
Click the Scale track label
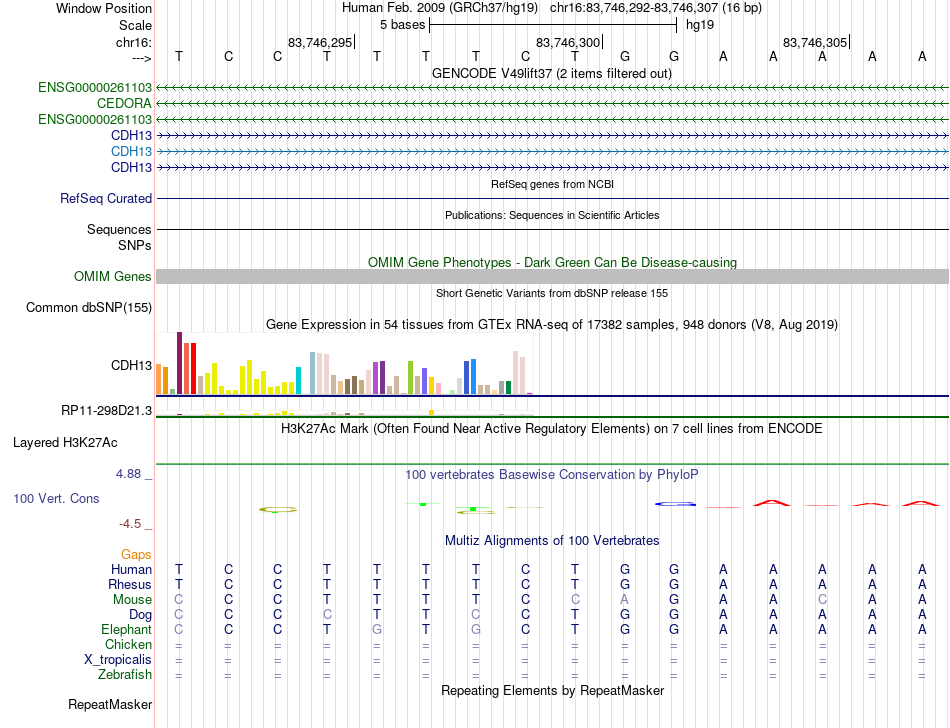[135, 25]
